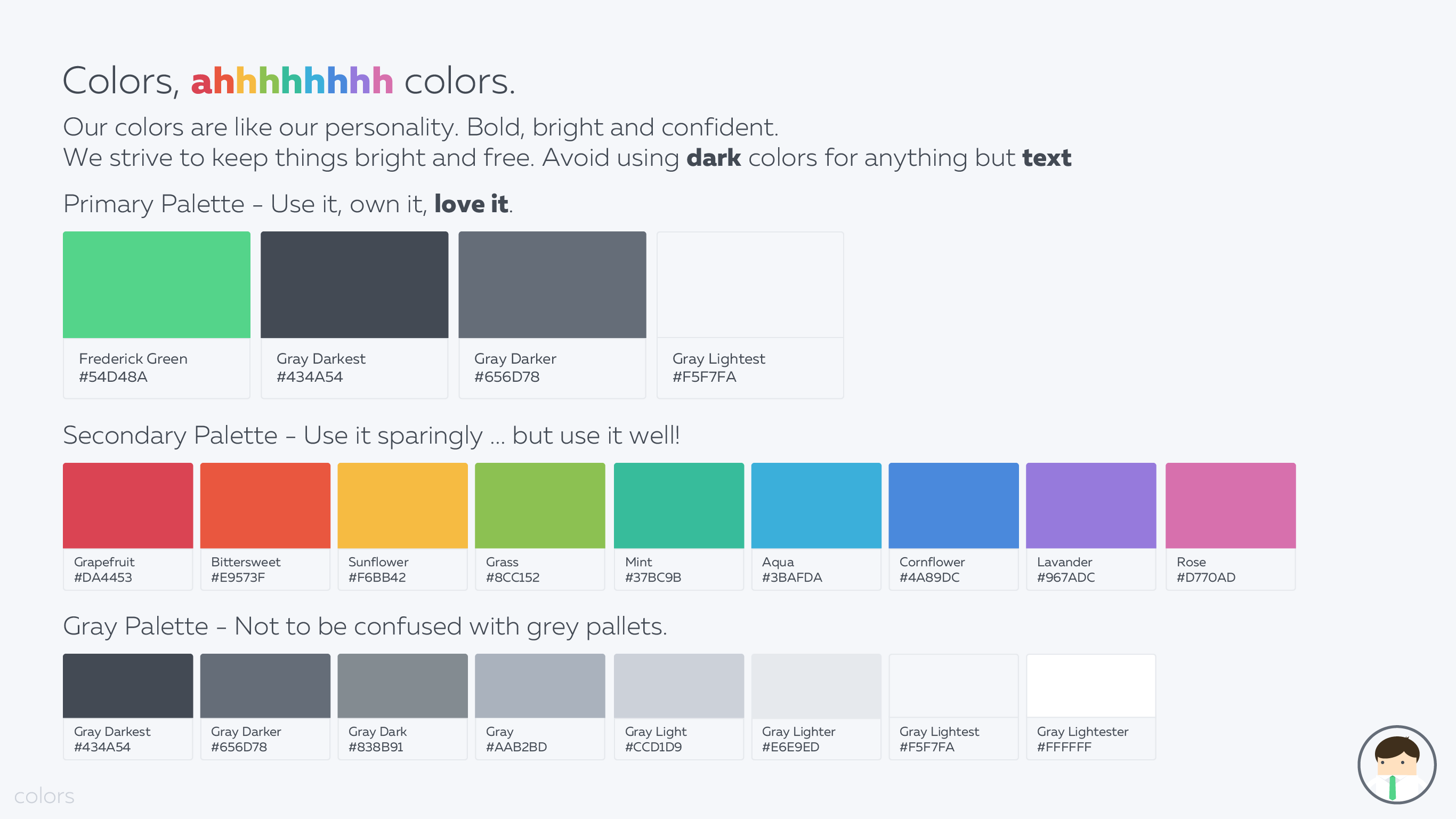The image size is (1456, 819).
Task: Choose the Rose pink swatch
Action: 1230,505
